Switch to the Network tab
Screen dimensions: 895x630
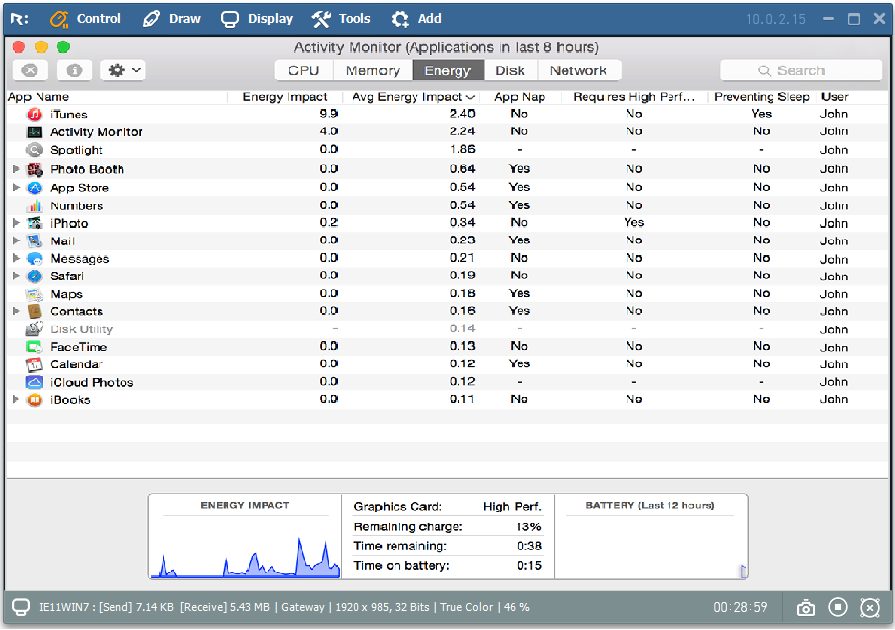(x=579, y=70)
